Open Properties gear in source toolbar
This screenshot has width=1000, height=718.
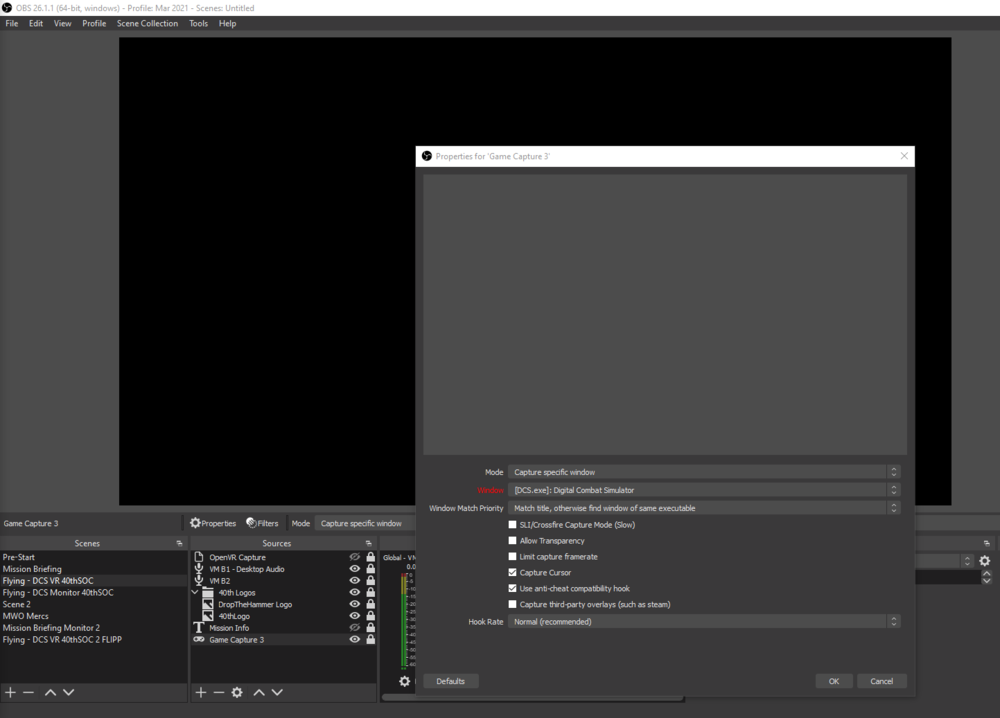pos(213,523)
